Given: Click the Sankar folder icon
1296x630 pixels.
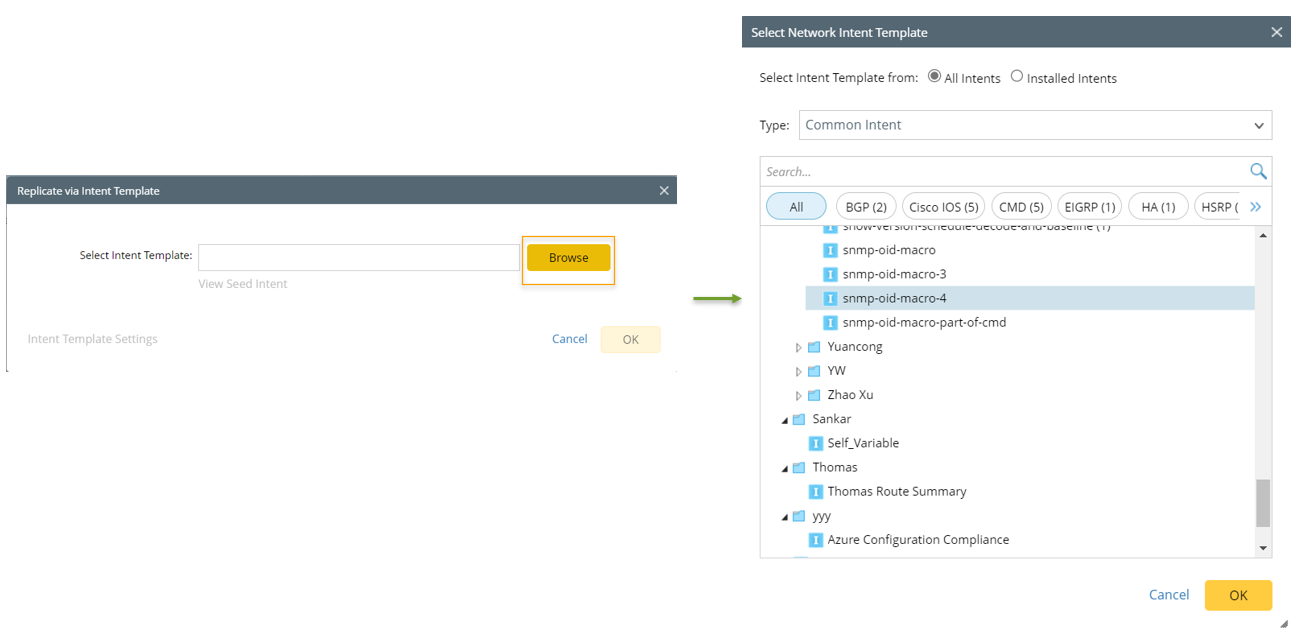Looking at the screenshot, I should pos(799,419).
